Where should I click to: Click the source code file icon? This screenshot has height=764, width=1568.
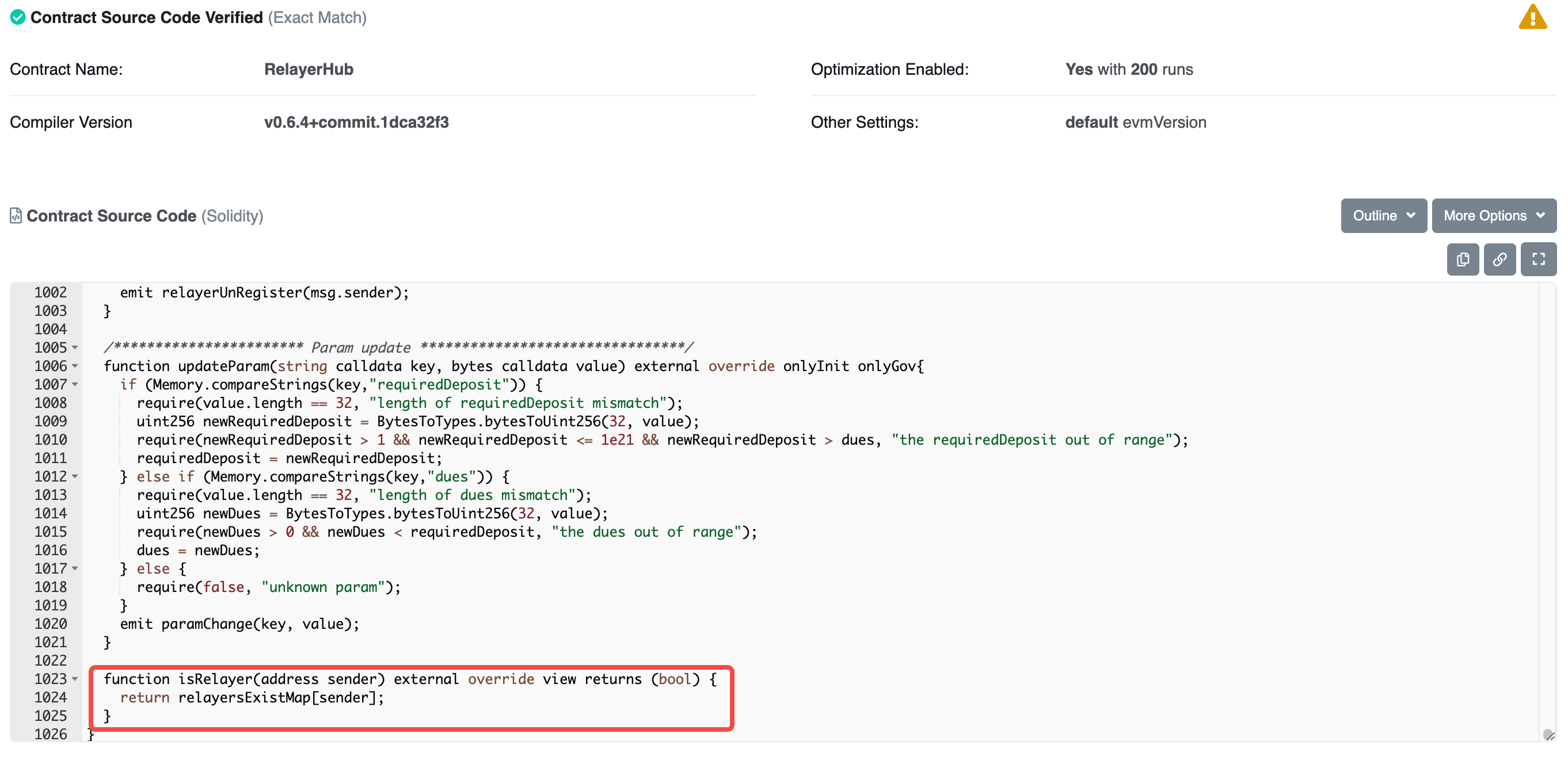16,216
